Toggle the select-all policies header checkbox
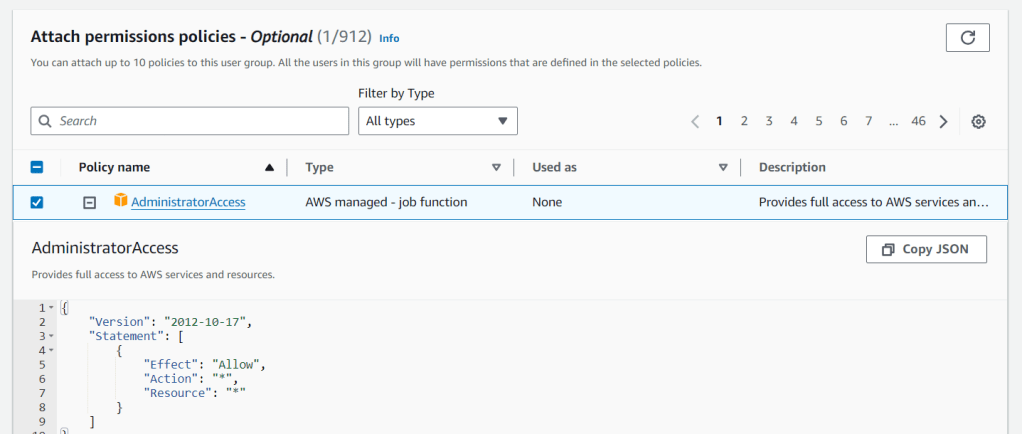Screen dimensions: 1022x434 pyautogui.click(x=37, y=167)
